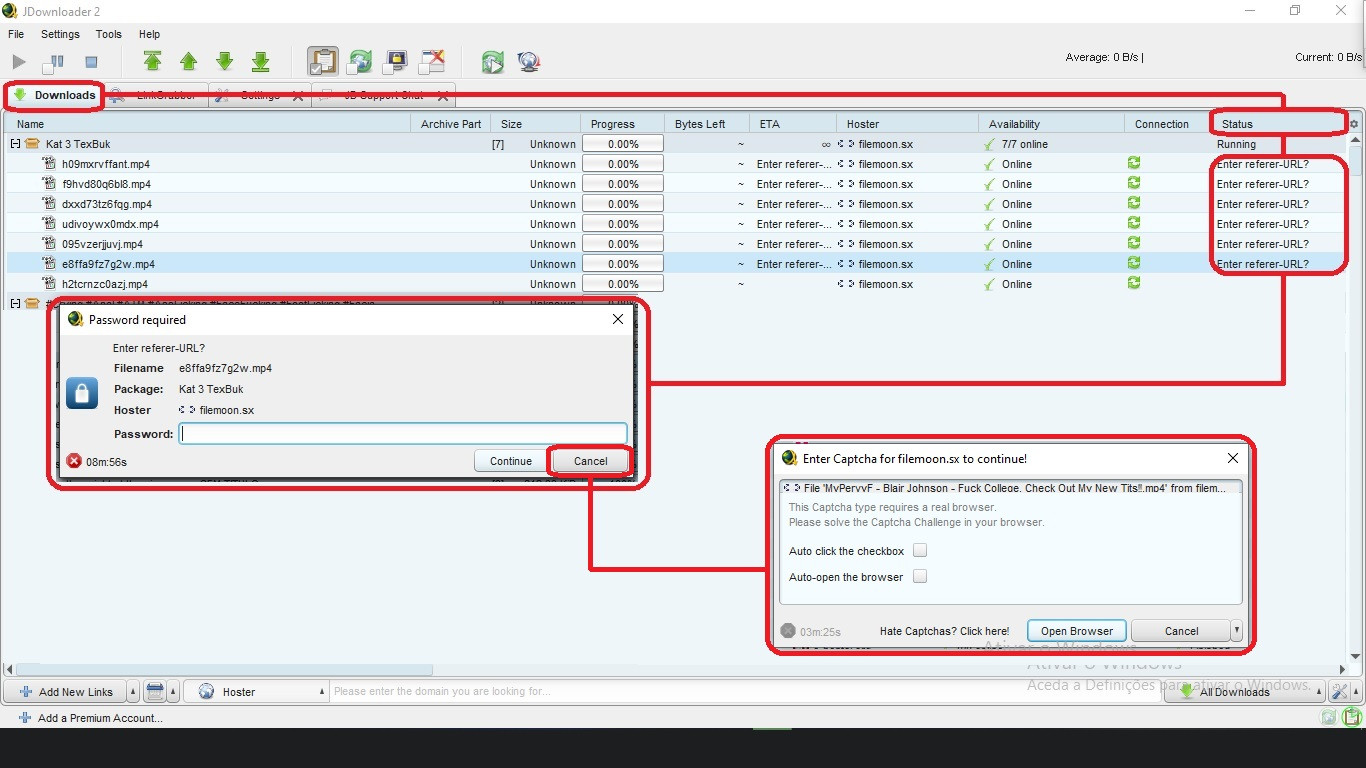Move selected link to bottom of list
Image resolution: width=1366 pixels, height=768 pixels.
point(260,62)
